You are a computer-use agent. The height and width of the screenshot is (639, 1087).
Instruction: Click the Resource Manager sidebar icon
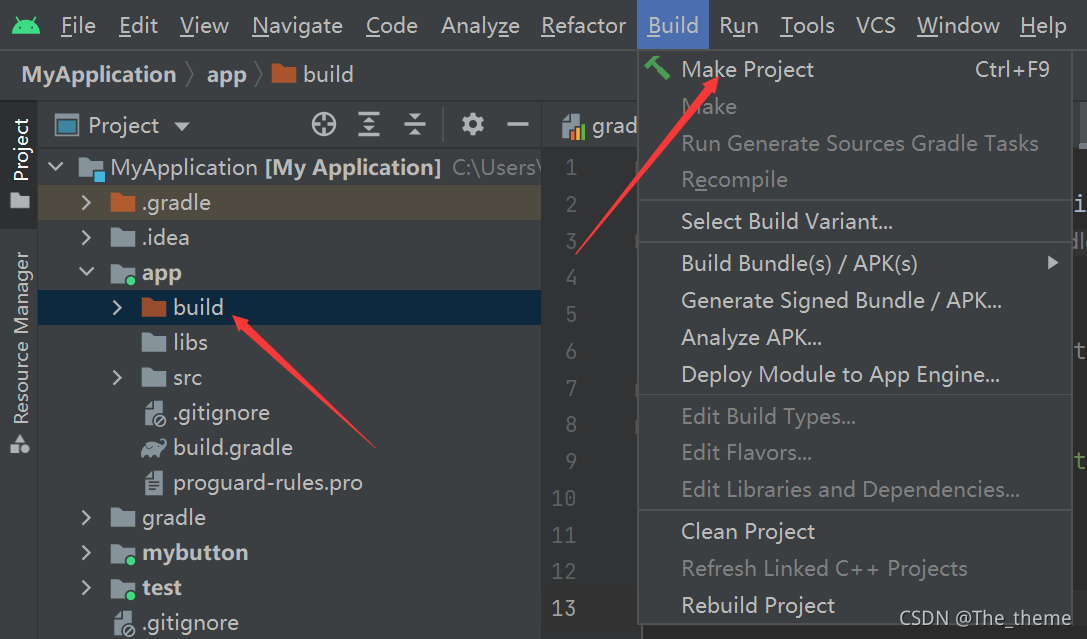tap(20, 444)
